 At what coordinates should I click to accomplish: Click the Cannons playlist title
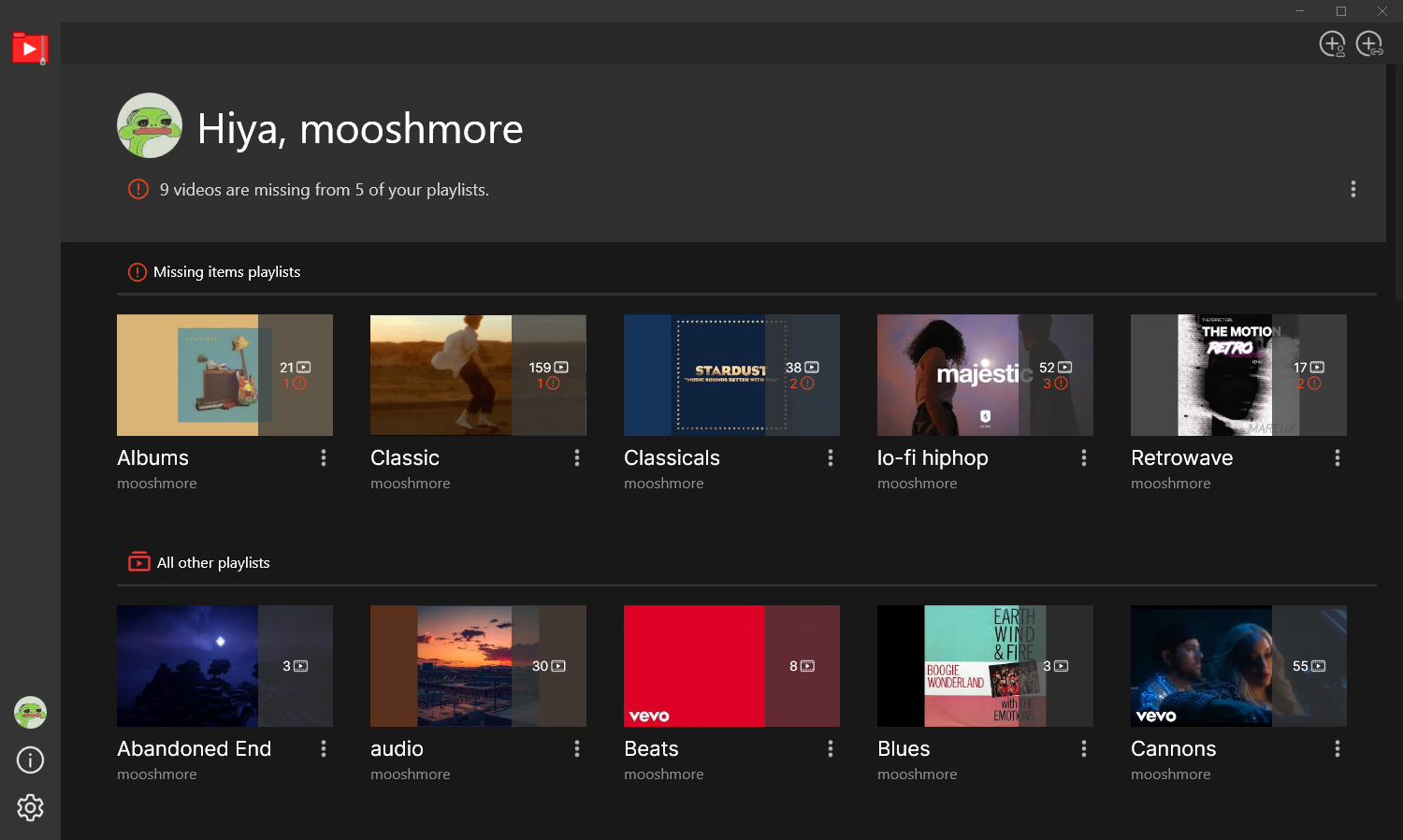pyautogui.click(x=1173, y=748)
